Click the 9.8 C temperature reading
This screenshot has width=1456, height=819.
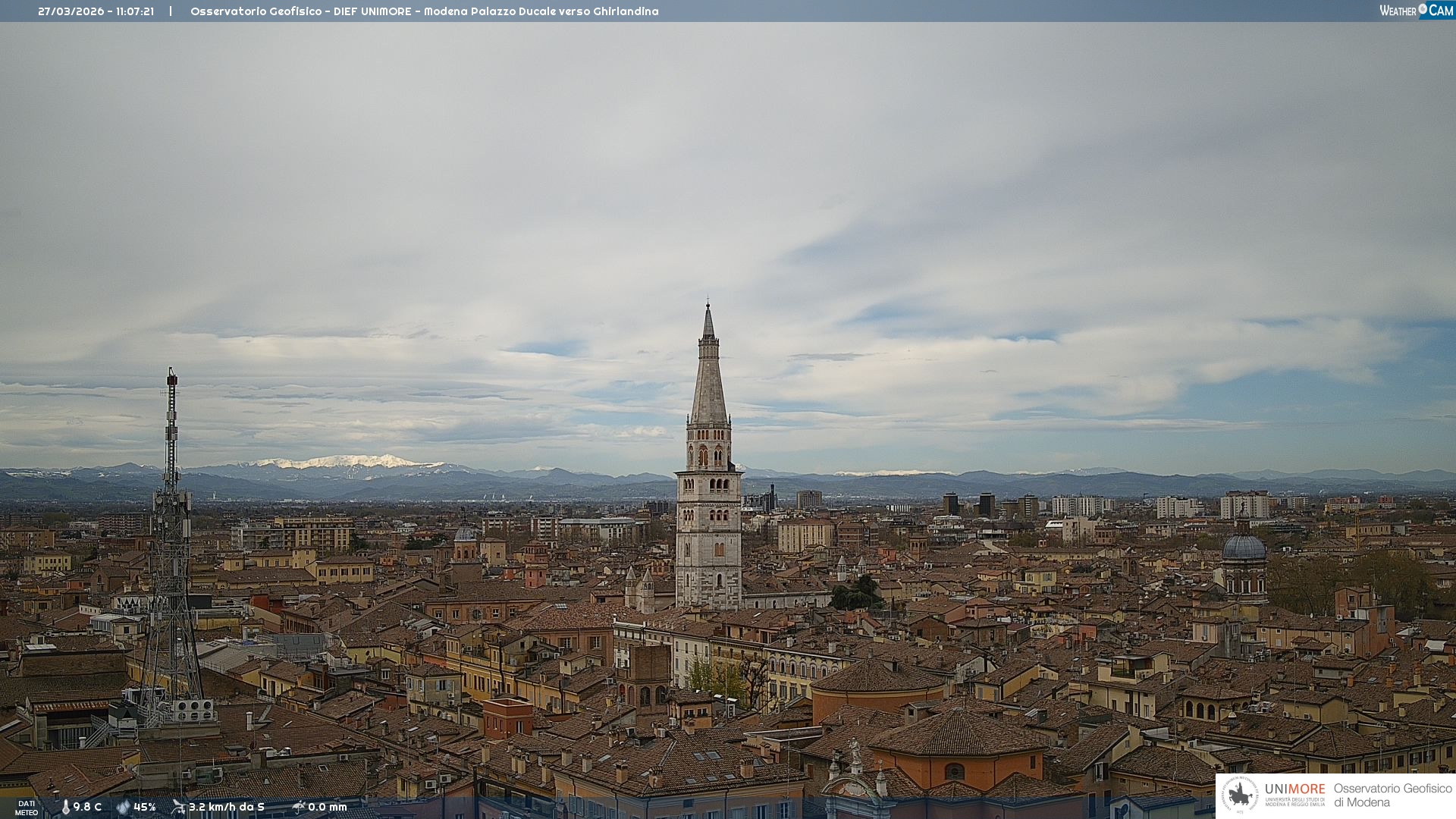(87, 807)
